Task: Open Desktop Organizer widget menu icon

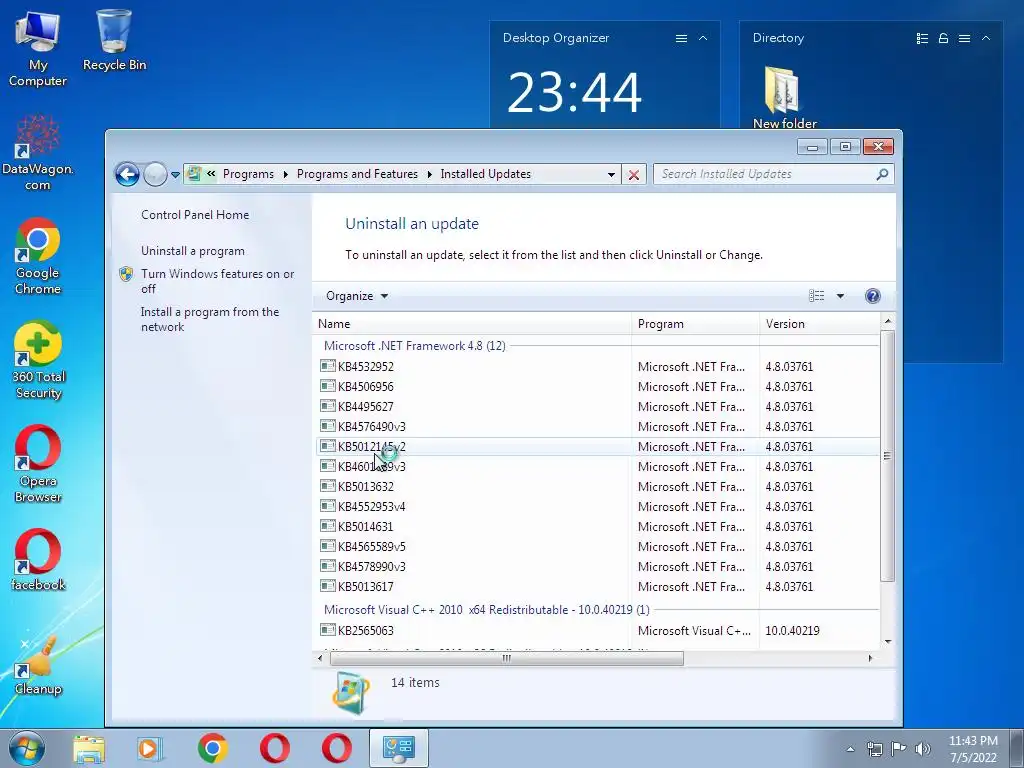Action: click(x=681, y=39)
